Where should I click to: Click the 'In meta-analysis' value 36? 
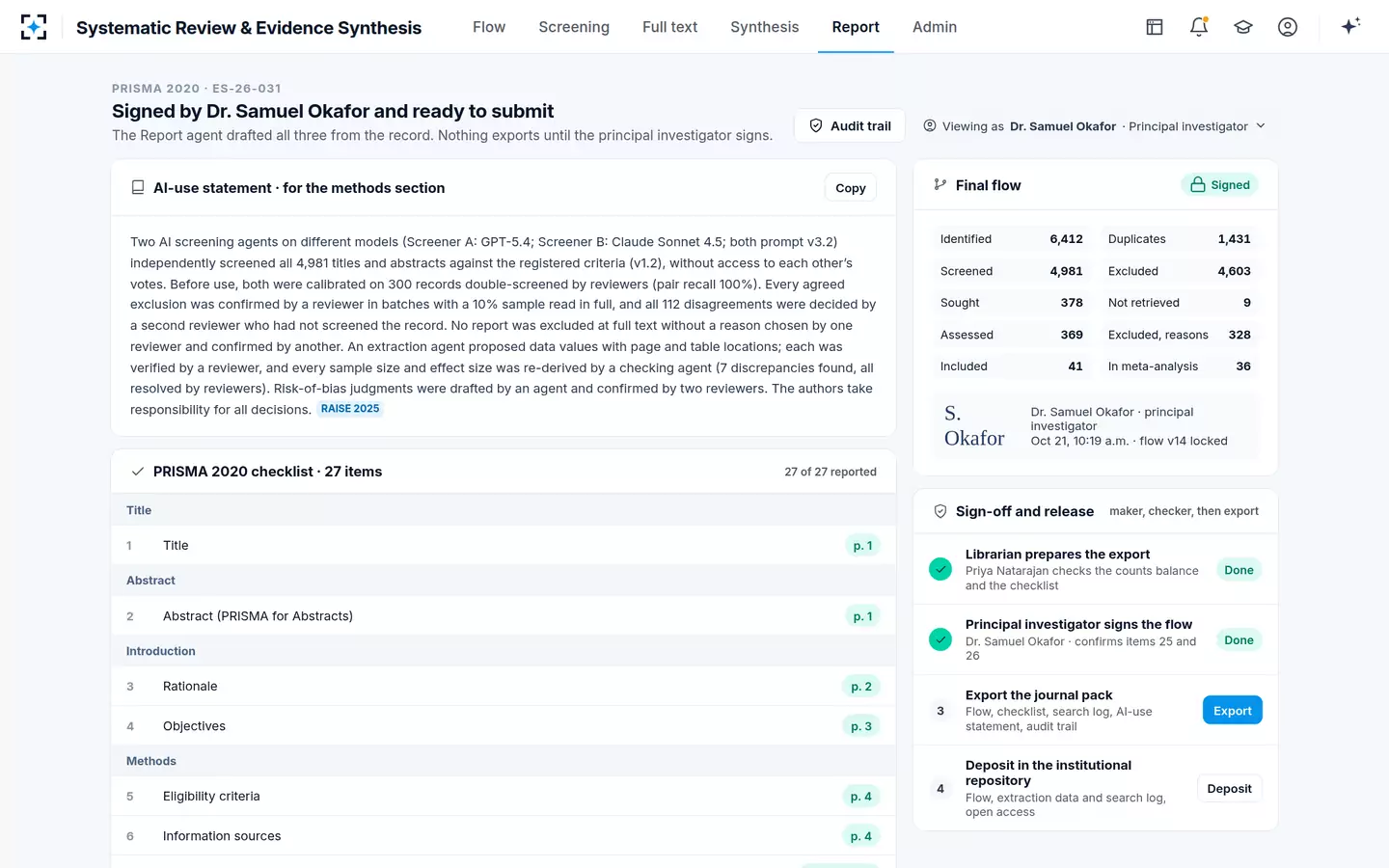[1243, 366]
